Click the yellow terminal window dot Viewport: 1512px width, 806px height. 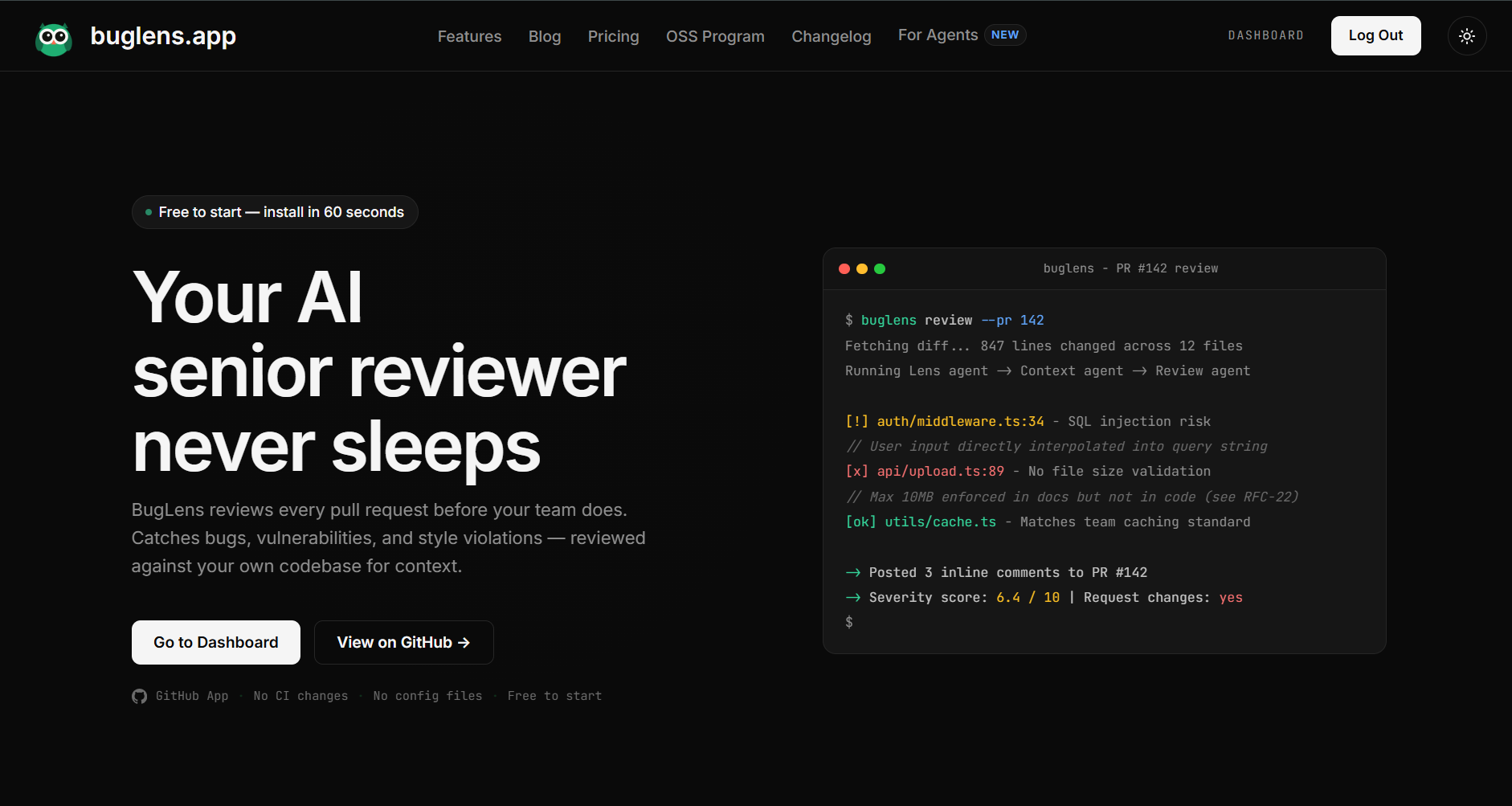tap(862, 269)
